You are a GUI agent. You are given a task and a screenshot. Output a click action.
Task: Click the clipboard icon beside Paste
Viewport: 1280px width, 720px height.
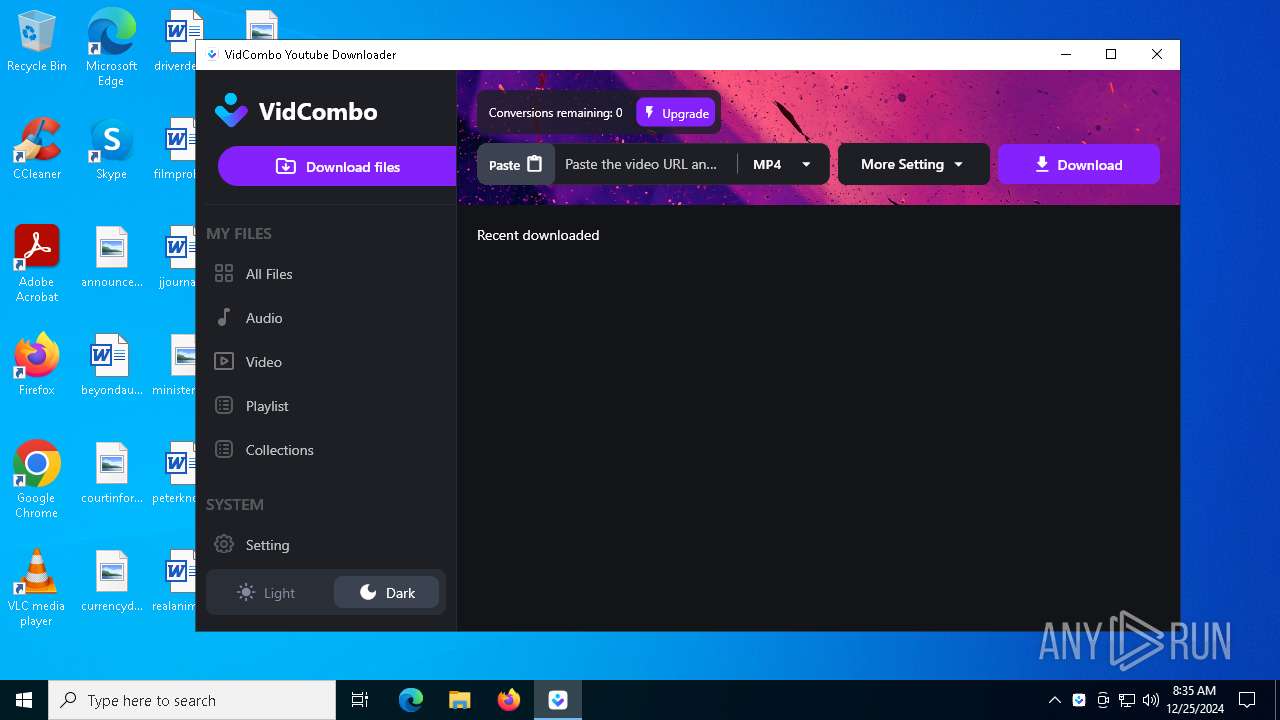[534, 164]
